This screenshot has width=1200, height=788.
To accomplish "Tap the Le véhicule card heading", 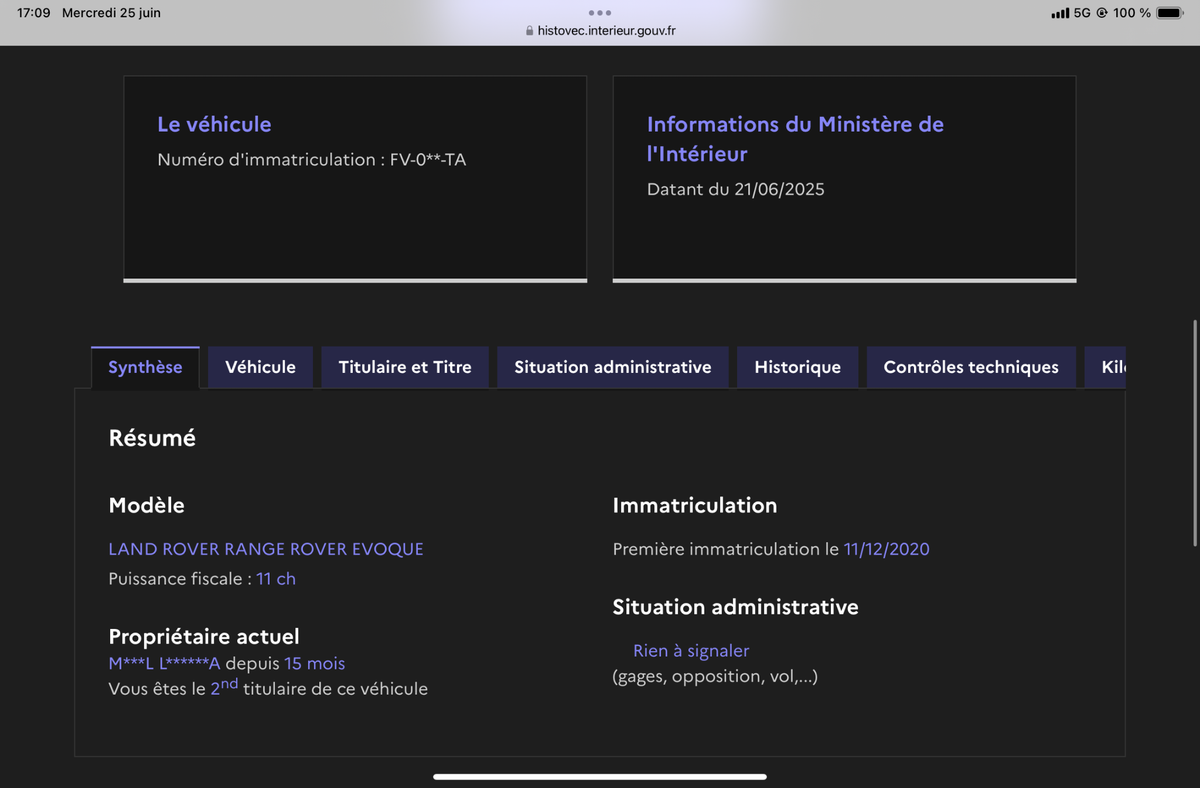I will 214,124.
